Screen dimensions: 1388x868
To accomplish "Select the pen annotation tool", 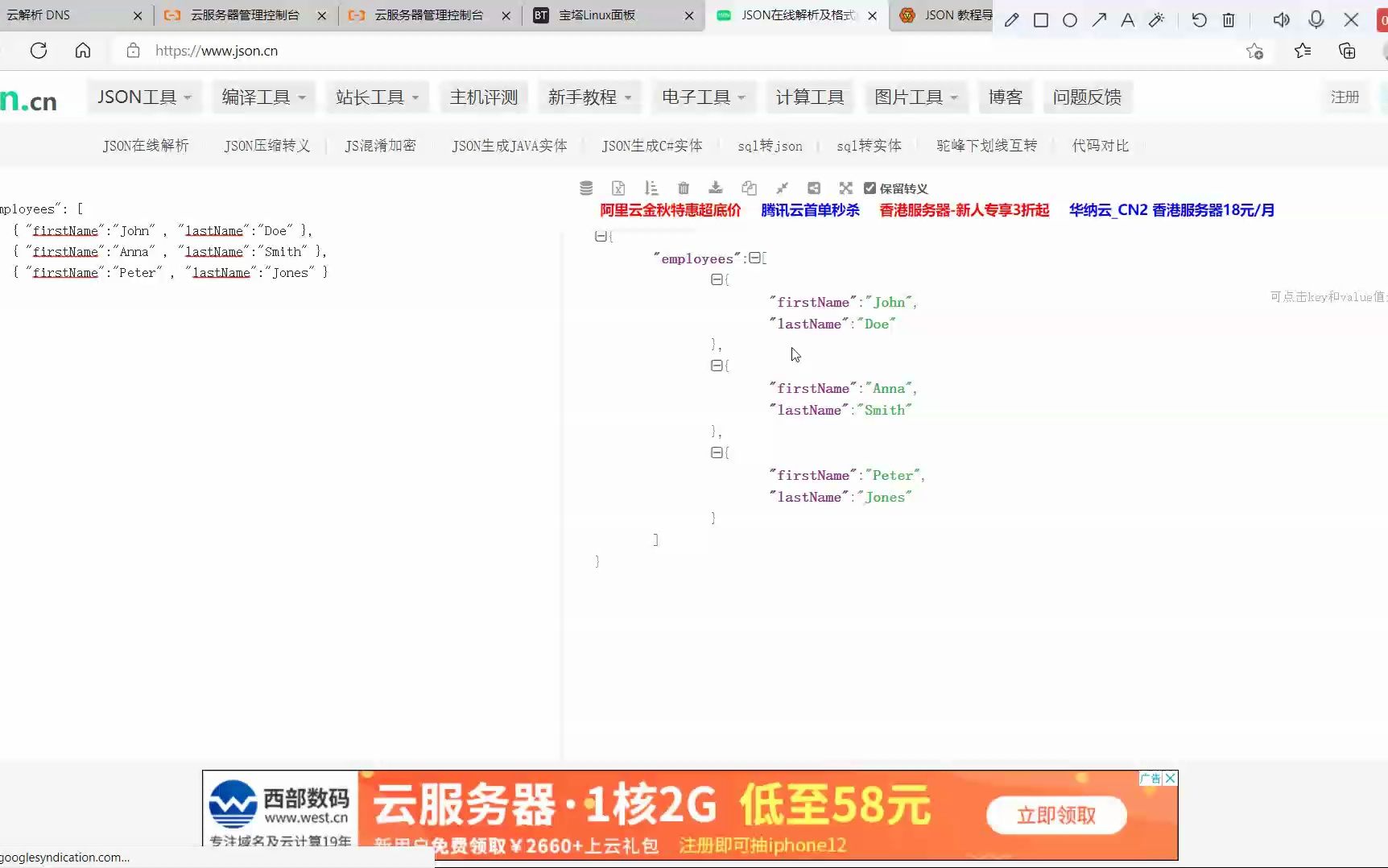I will (x=1012, y=20).
